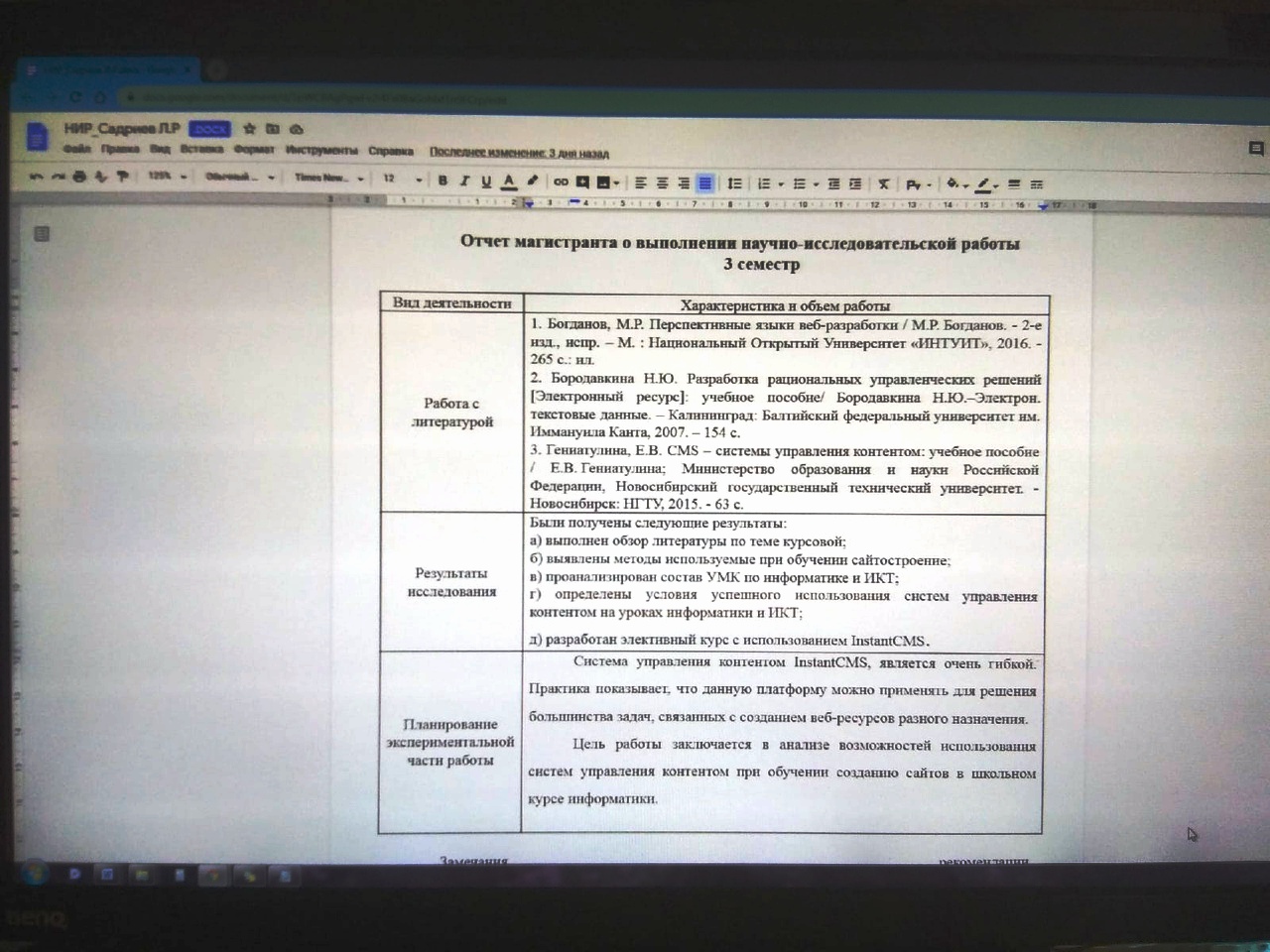This screenshot has height=952, width=1270.
Task: Select justify text alignment button
Action: [x=705, y=182]
